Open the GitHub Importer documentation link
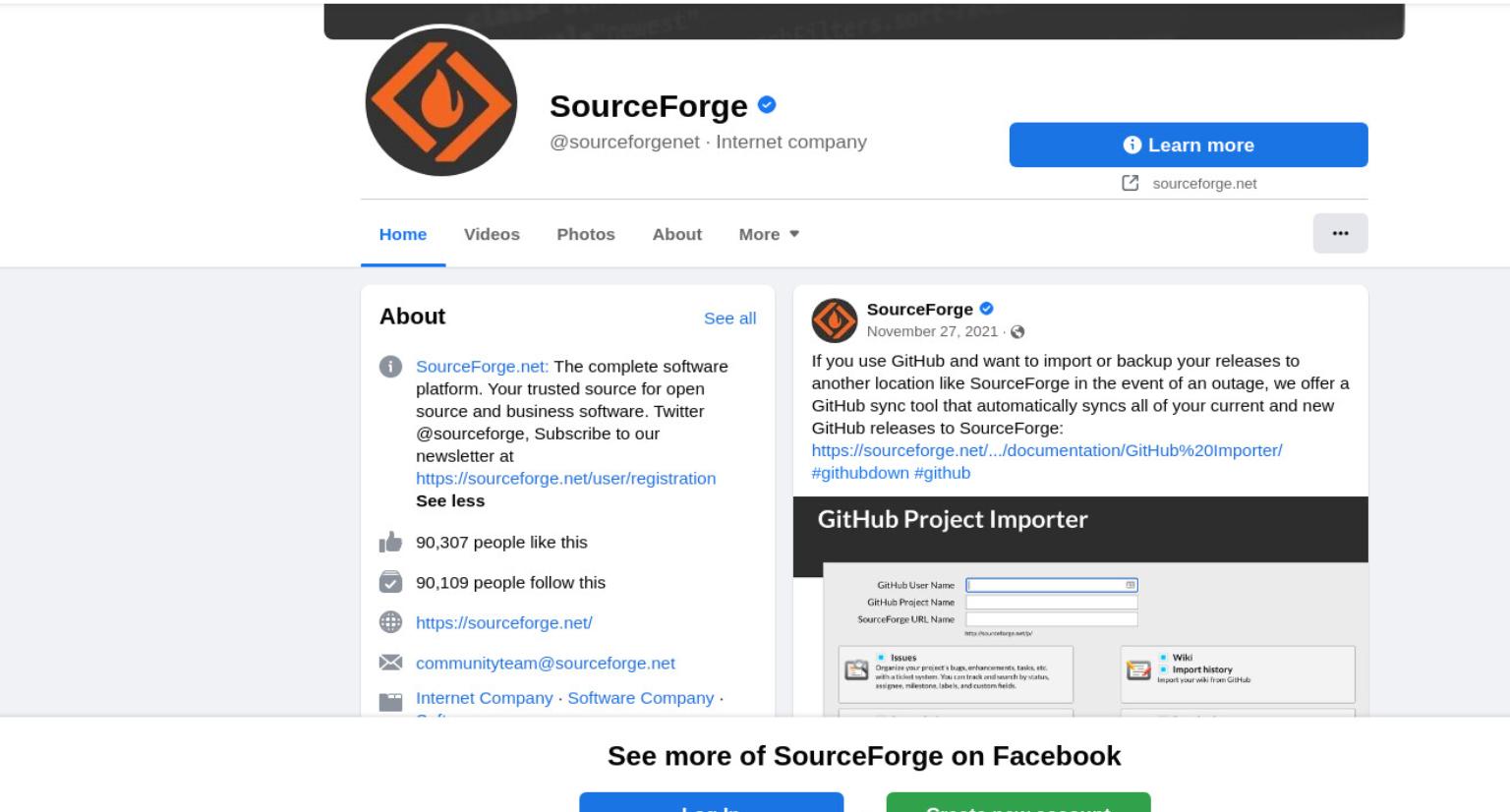 tap(1047, 450)
